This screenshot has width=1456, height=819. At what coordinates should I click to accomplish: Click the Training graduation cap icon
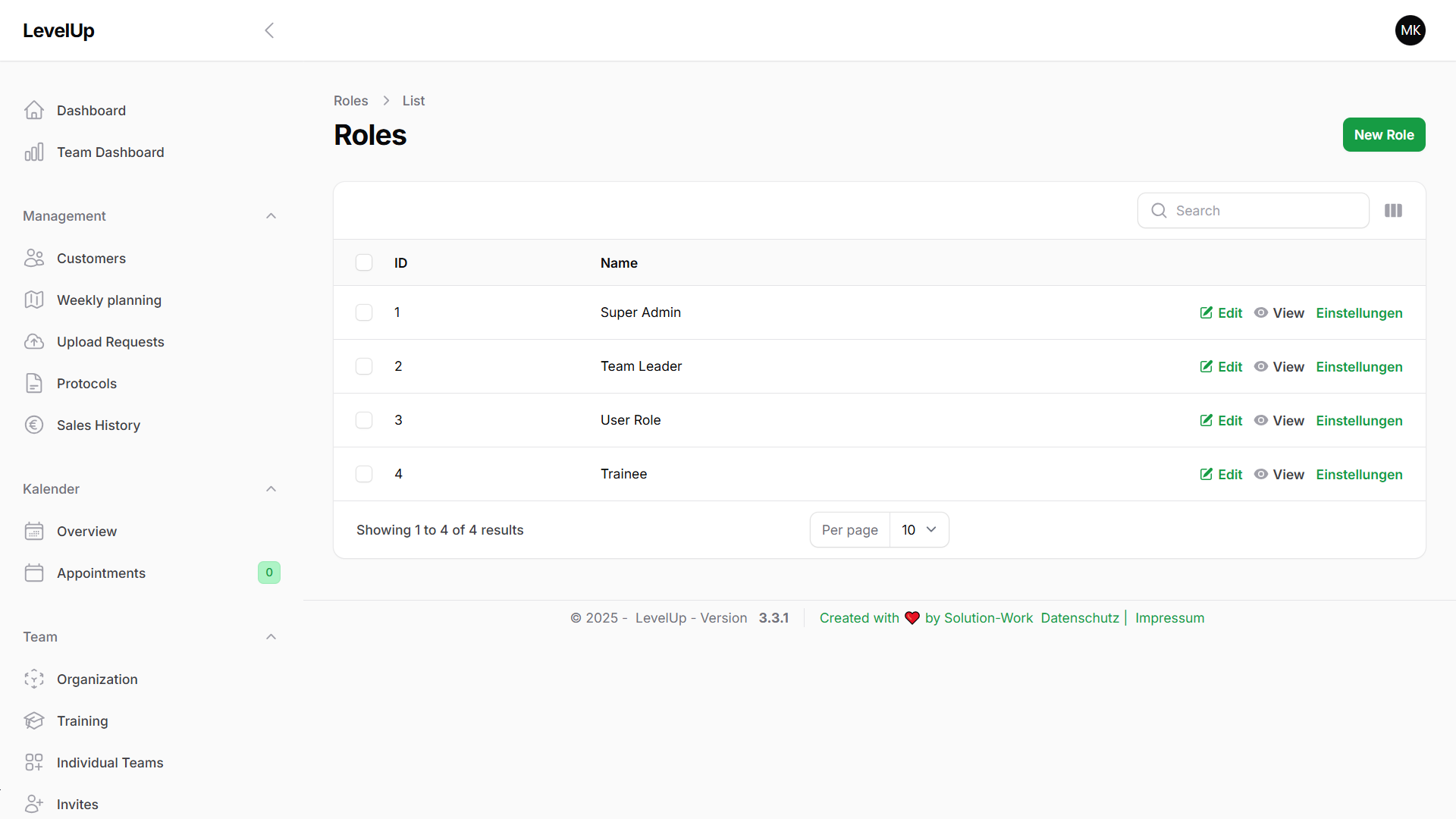(34, 721)
